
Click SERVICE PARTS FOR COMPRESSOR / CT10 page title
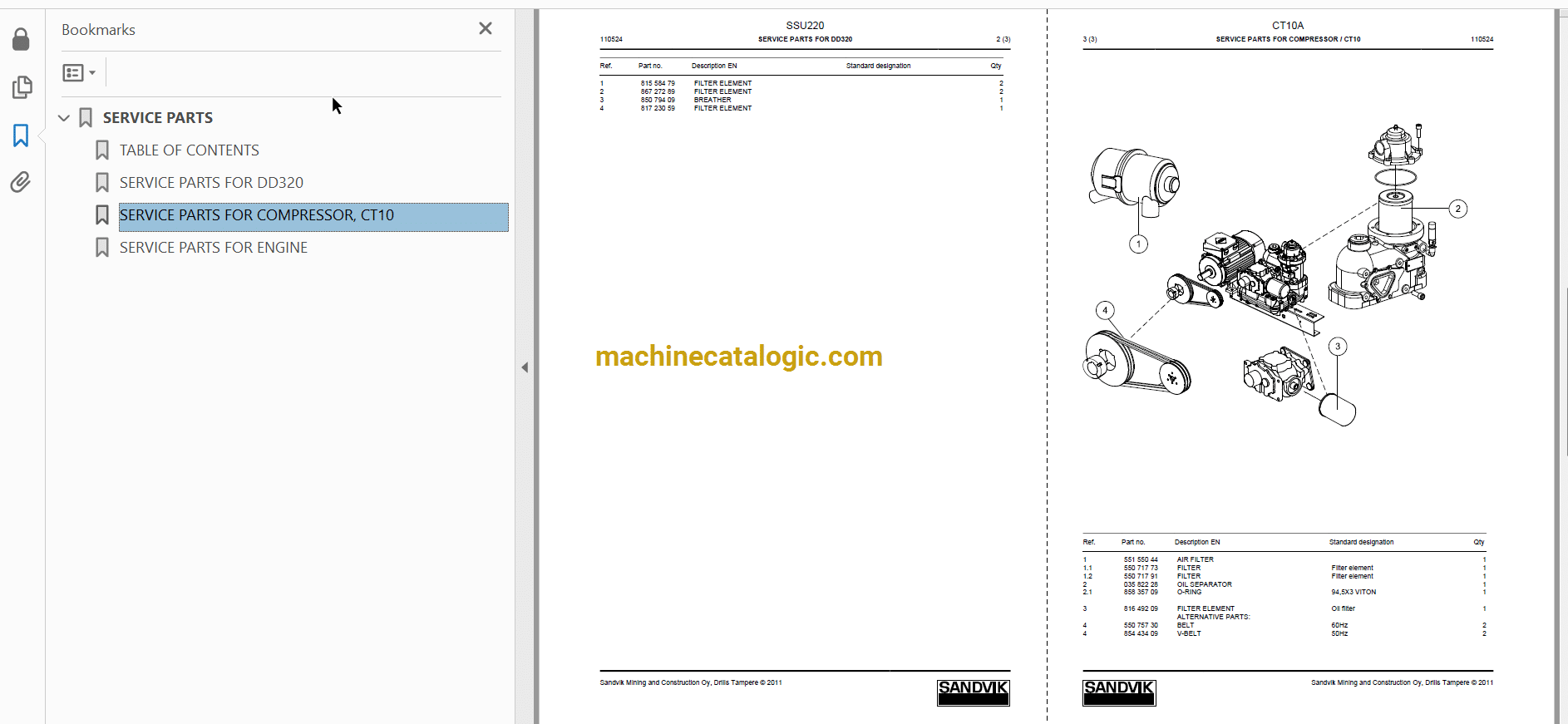(1288, 39)
